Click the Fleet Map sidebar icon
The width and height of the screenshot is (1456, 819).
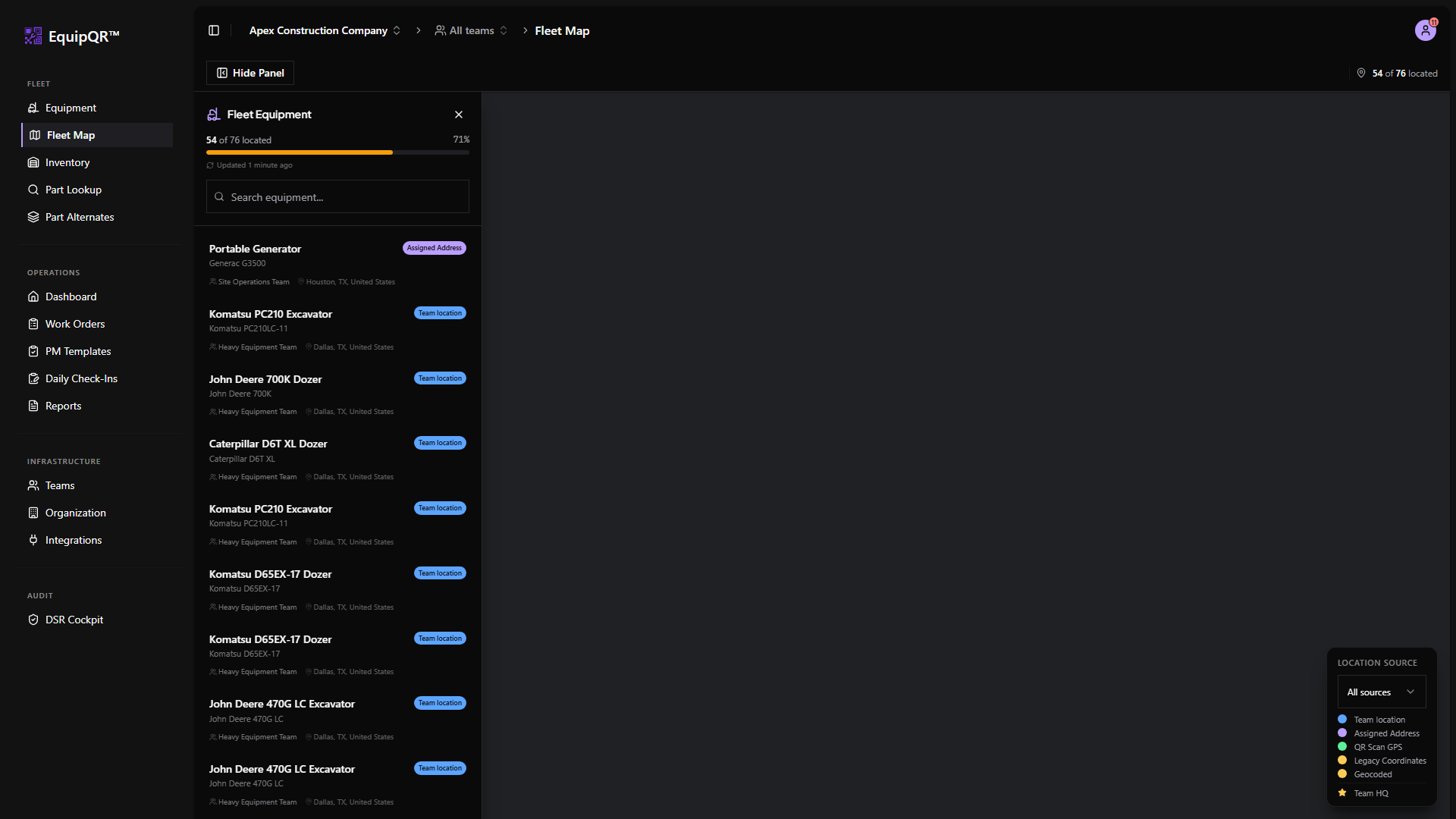coord(35,135)
